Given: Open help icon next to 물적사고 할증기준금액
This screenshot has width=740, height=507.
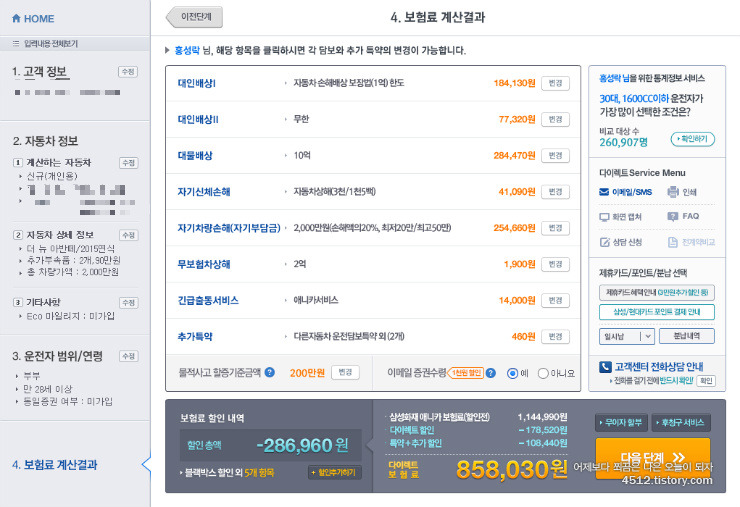Looking at the screenshot, I should click(x=269, y=372).
